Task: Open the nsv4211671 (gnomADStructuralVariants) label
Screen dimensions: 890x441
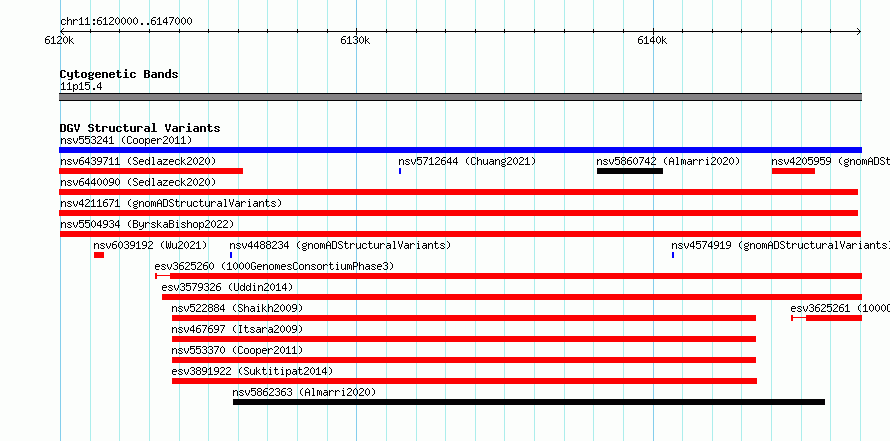Action: tap(171, 203)
